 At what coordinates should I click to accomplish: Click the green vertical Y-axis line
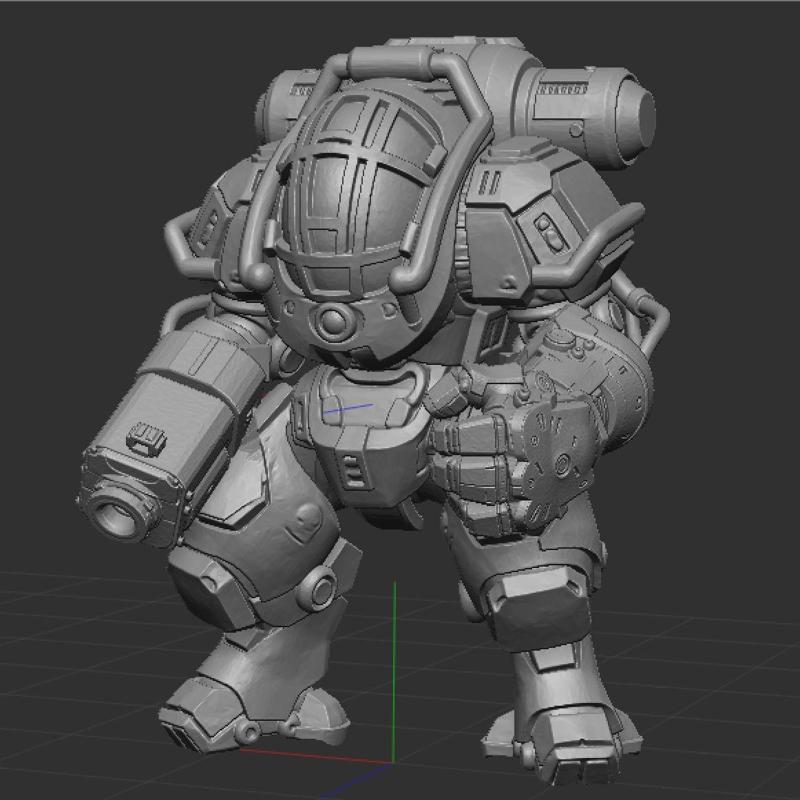[394, 671]
